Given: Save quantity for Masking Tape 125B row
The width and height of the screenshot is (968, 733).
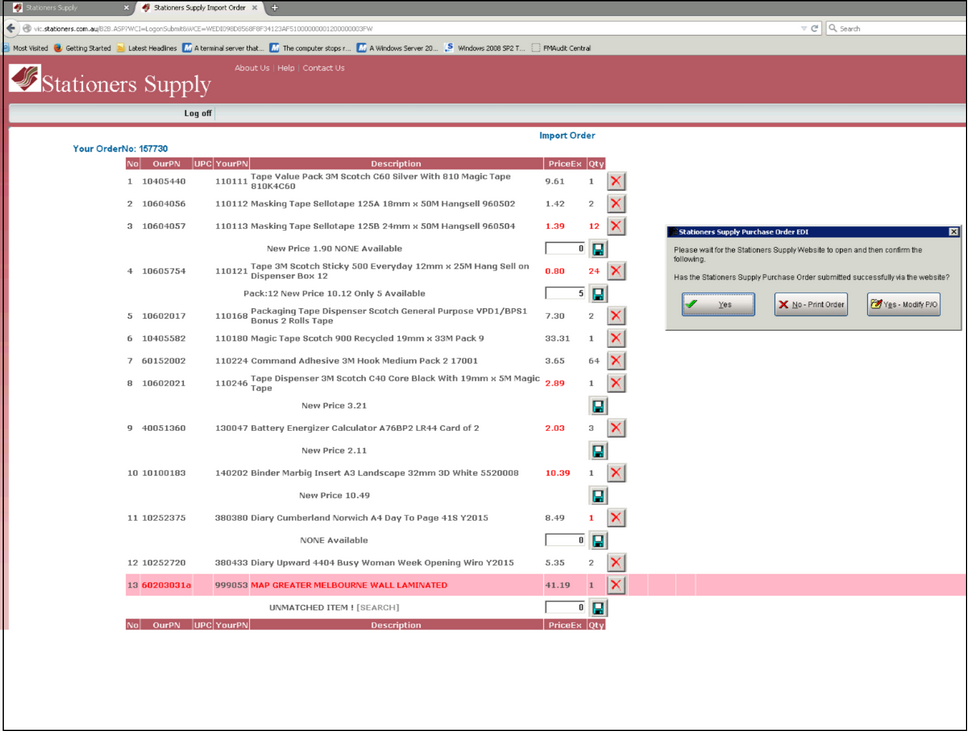Looking at the screenshot, I should 598,249.
